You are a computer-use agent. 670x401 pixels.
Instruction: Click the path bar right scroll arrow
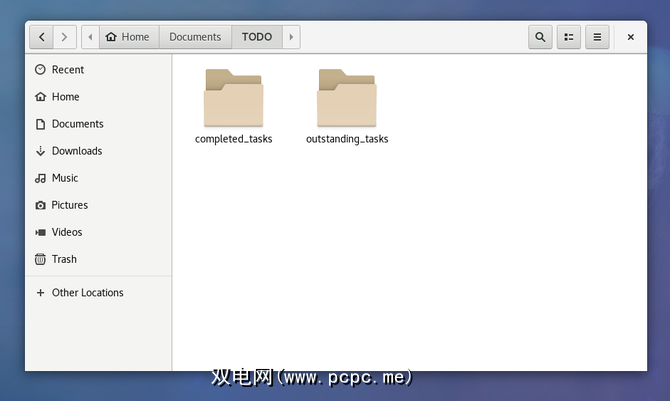(291, 37)
